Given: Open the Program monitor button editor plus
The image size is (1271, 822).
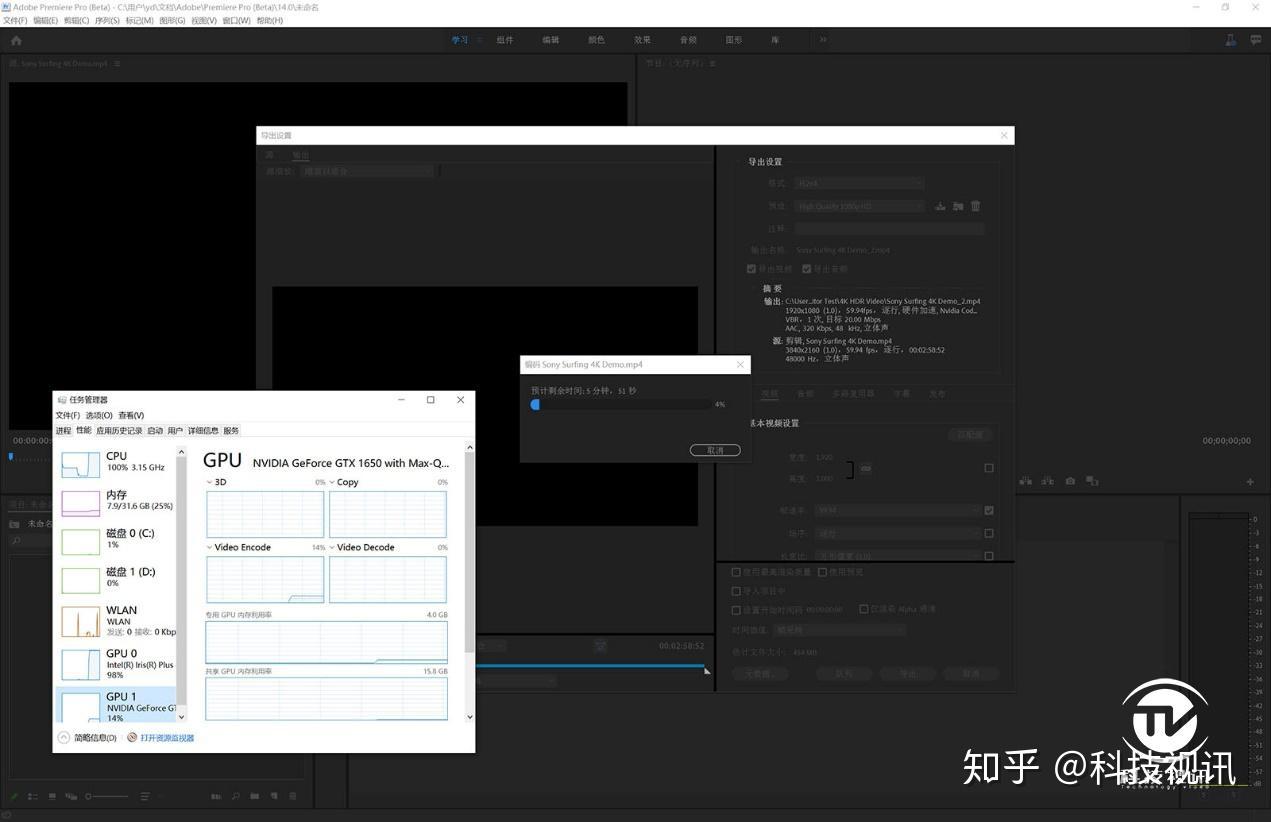Looking at the screenshot, I should click(x=1250, y=481).
